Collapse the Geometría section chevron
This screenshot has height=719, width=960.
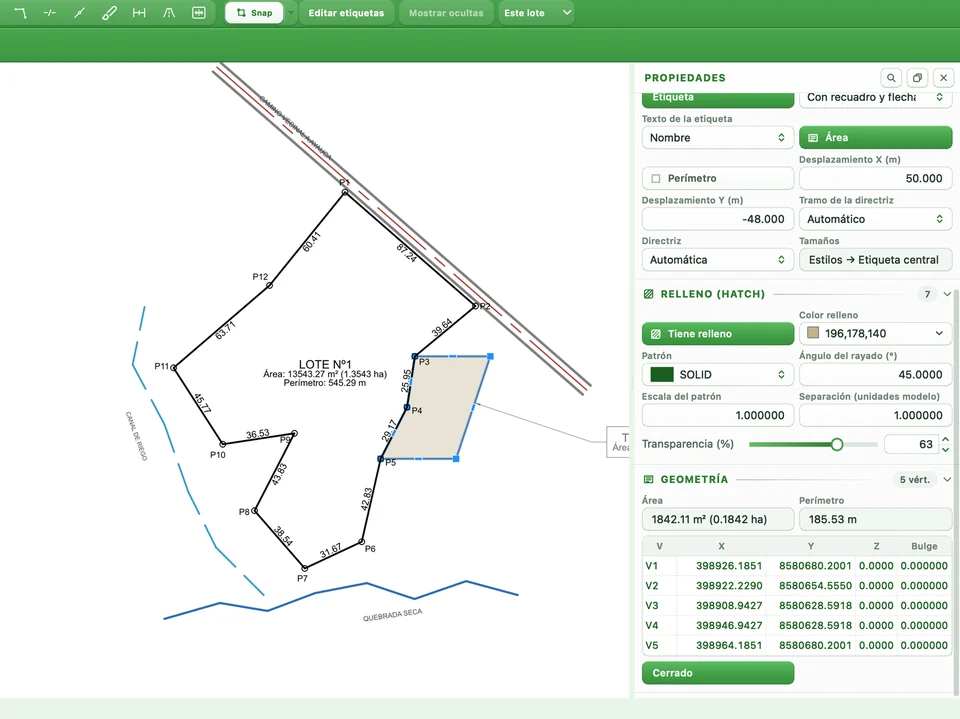[x=947, y=480]
